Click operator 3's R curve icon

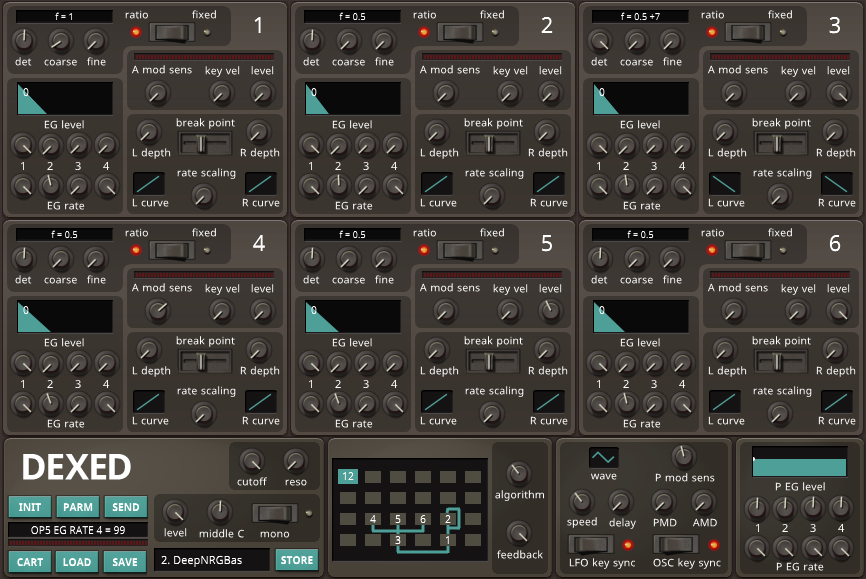(837, 184)
